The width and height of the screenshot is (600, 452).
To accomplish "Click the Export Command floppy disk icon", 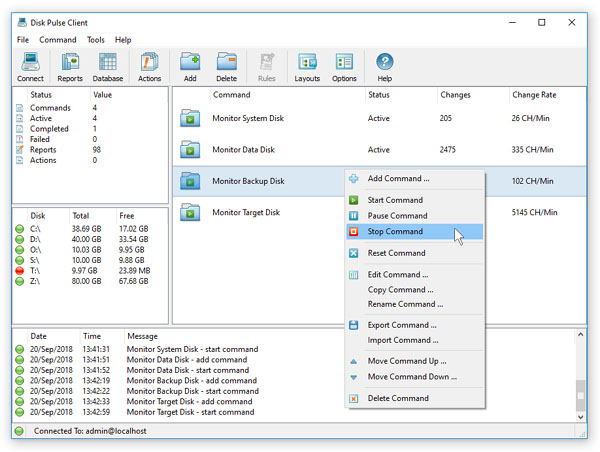I will pyautogui.click(x=354, y=325).
